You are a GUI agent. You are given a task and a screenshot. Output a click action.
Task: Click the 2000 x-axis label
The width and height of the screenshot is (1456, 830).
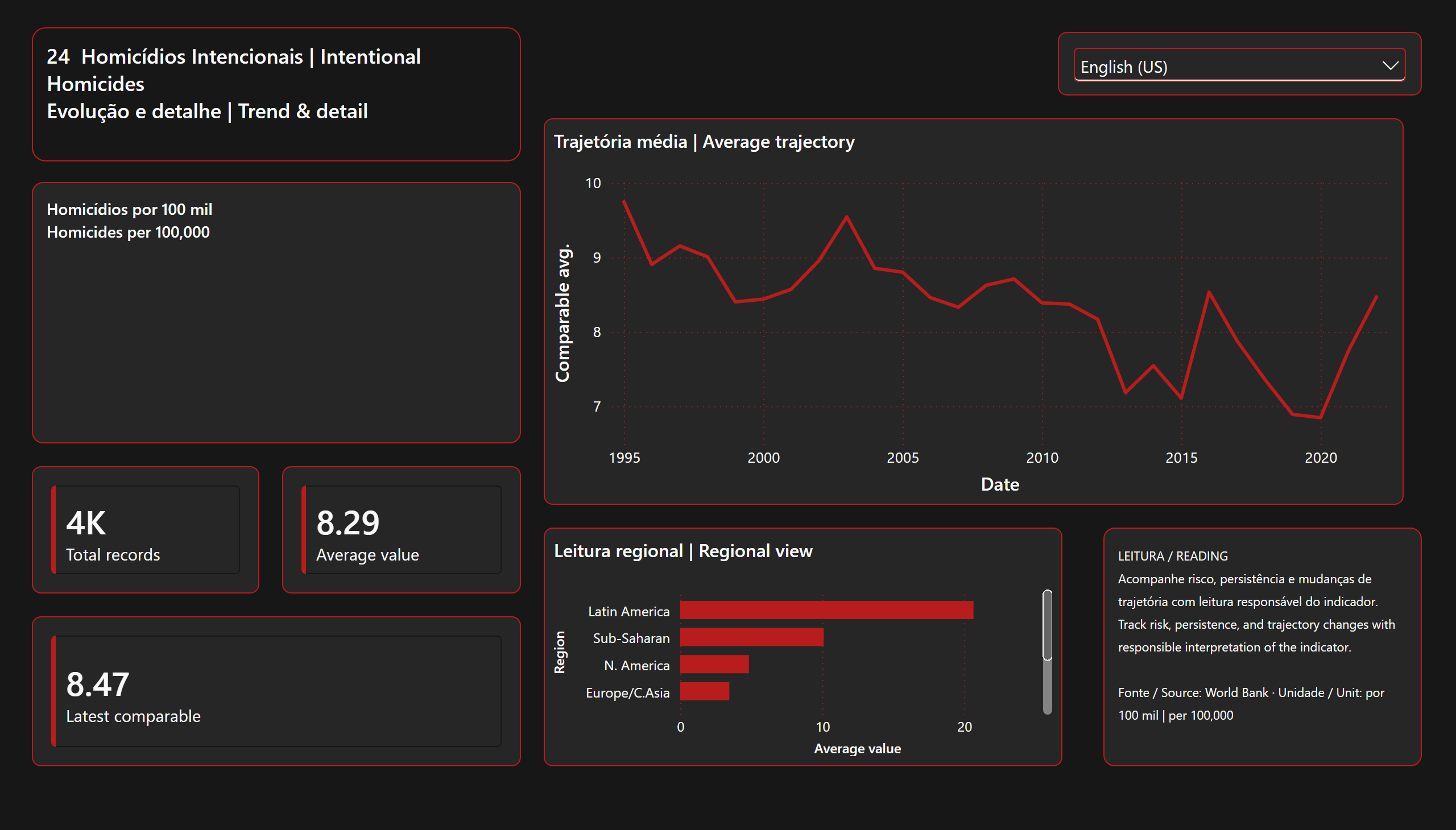764,458
